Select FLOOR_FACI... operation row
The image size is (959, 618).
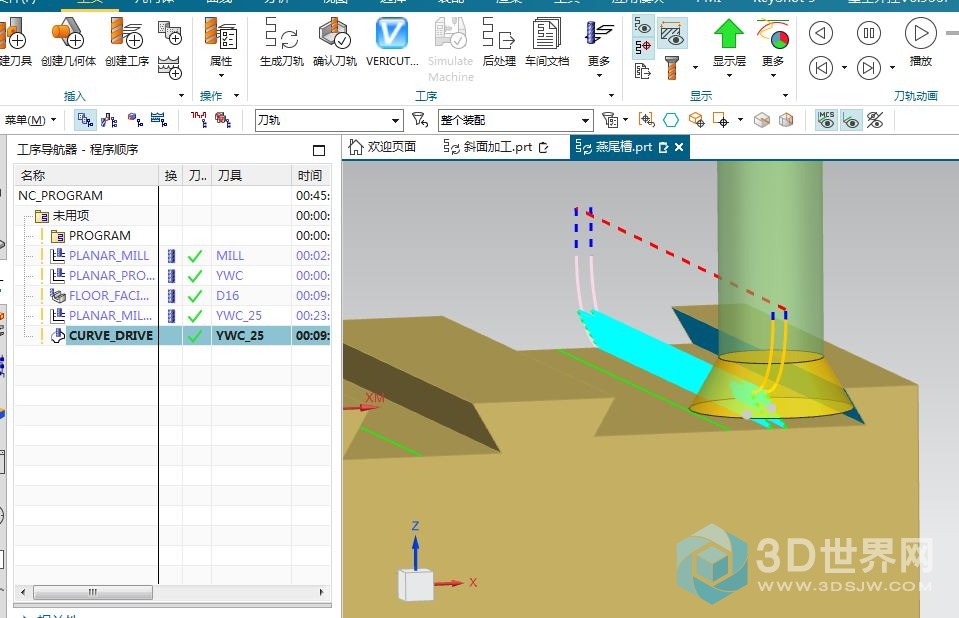click(173, 296)
